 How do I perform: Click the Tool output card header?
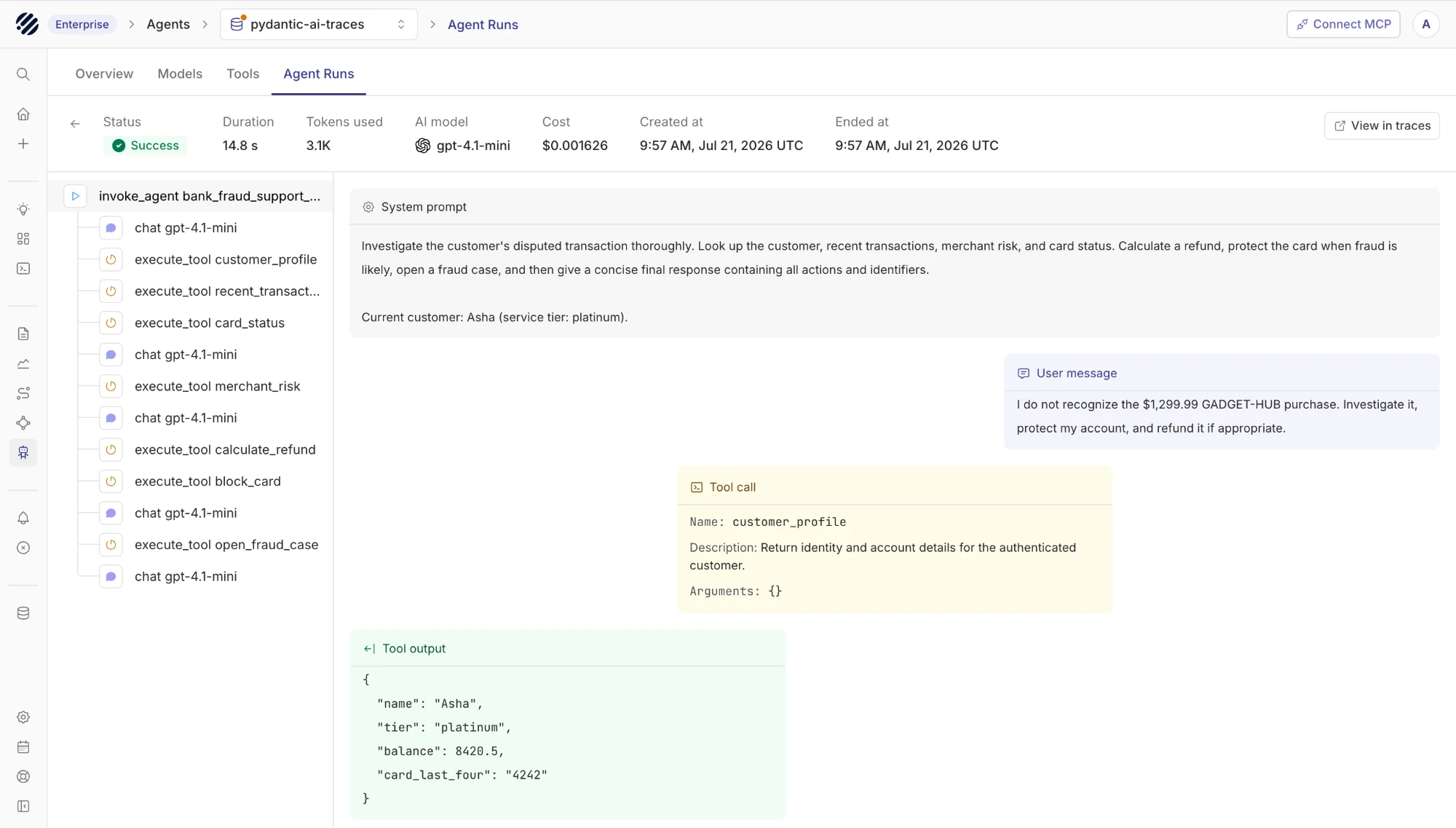[x=568, y=648]
